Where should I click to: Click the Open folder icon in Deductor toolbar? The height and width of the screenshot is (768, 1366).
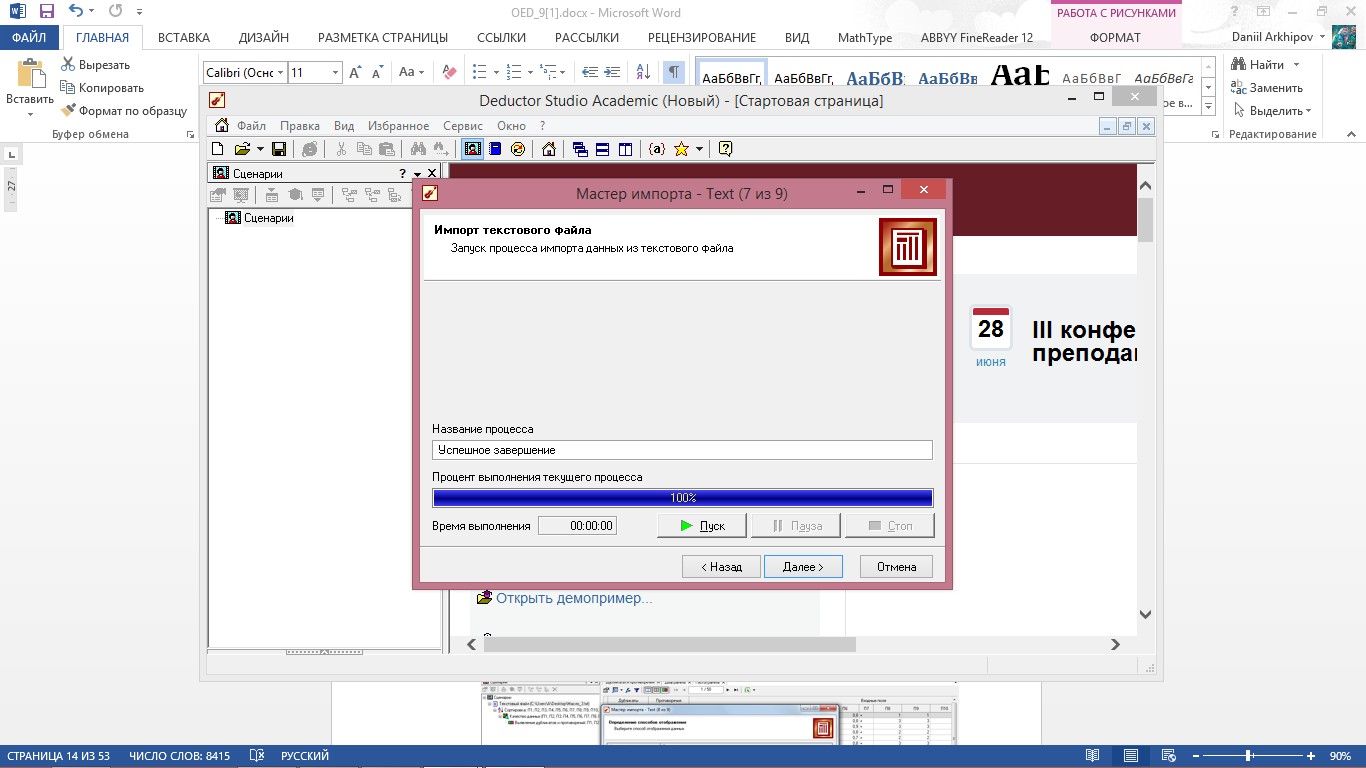[x=242, y=149]
